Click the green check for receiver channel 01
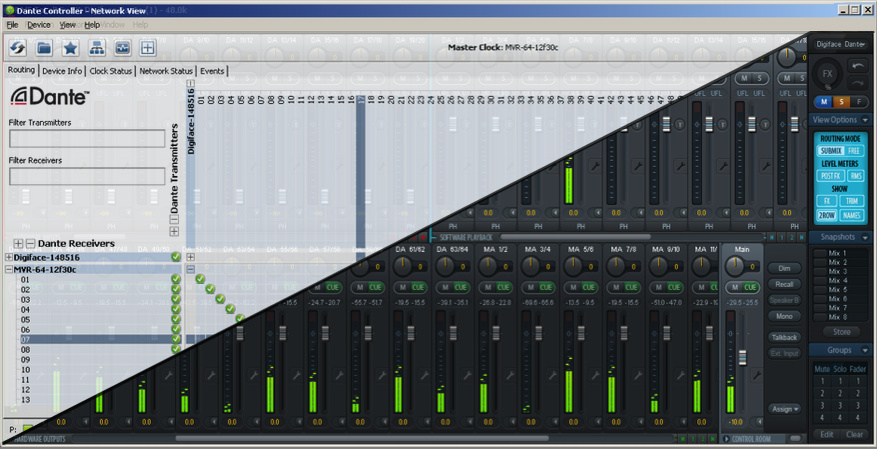The width and height of the screenshot is (877, 449). point(176,279)
